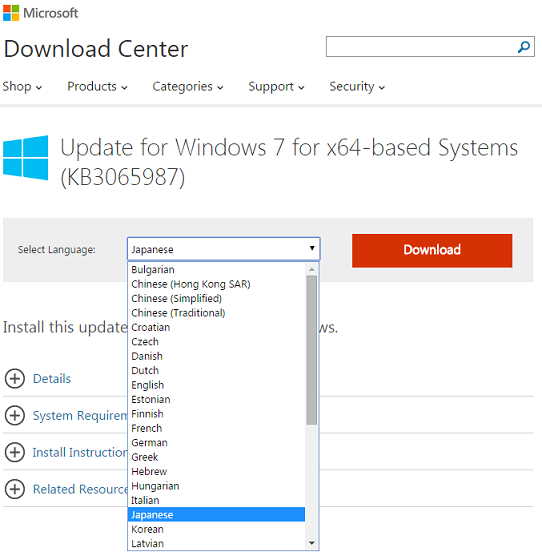Open the Products menu
This screenshot has width=542, height=556.
coord(97,87)
